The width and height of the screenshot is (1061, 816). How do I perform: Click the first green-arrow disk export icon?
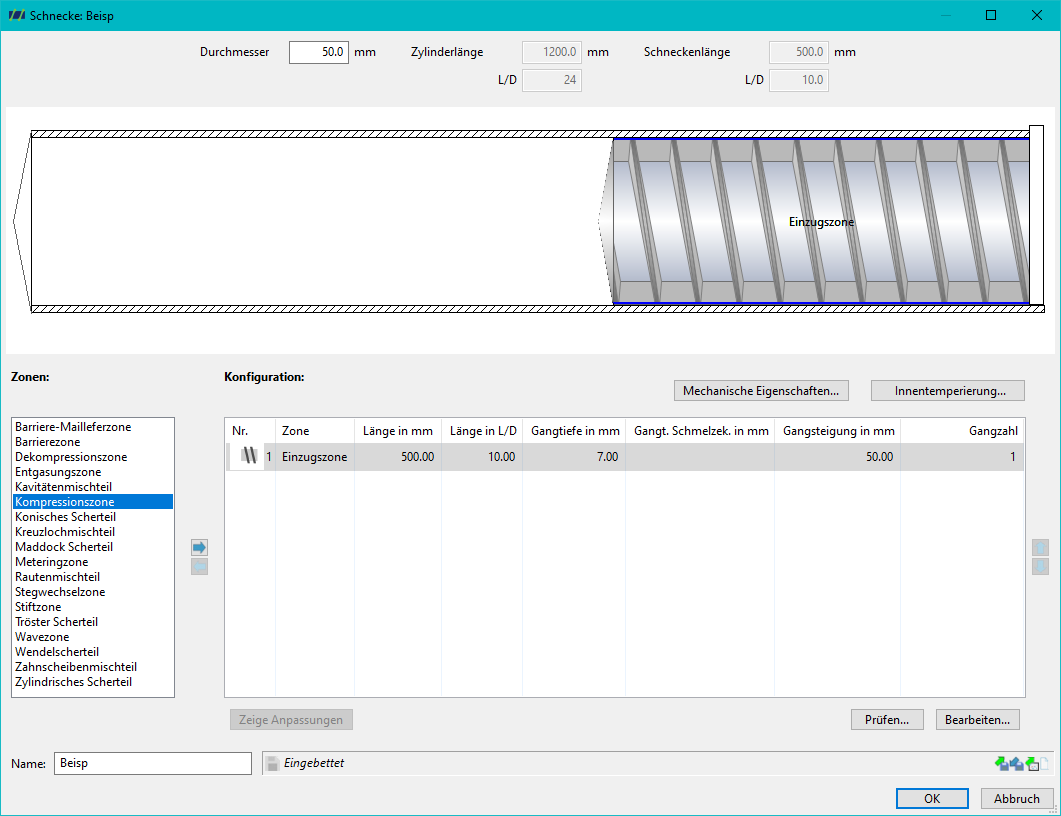(1002, 763)
